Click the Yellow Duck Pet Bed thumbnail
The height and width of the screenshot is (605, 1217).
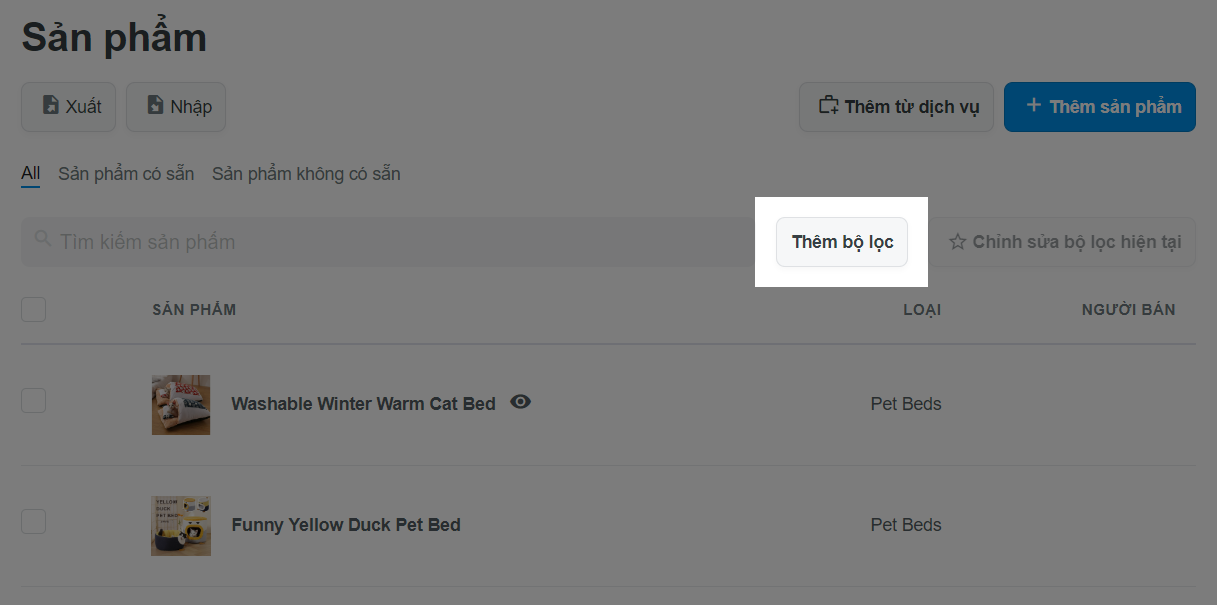click(181, 525)
